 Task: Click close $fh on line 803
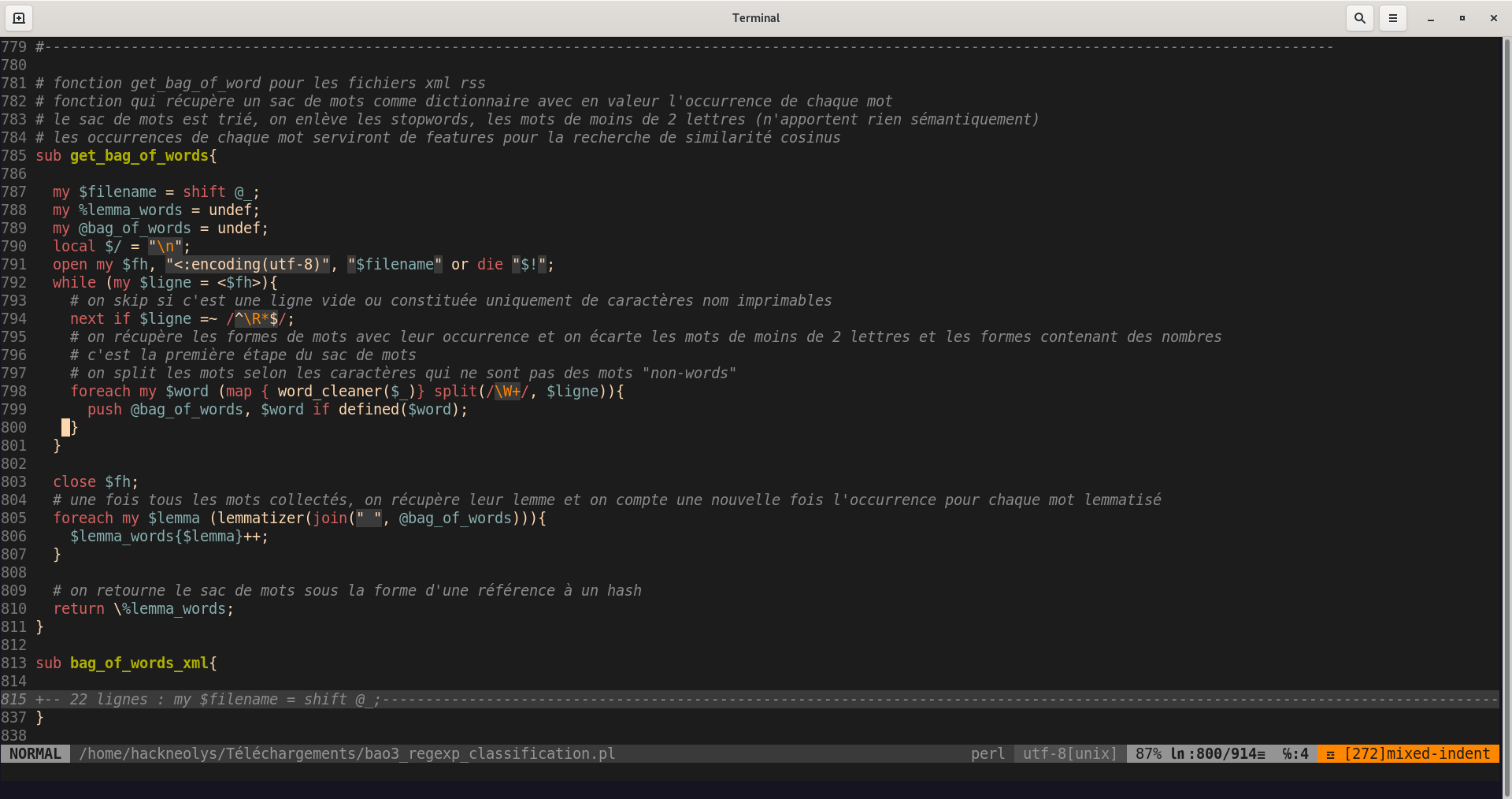[x=95, y=481]
